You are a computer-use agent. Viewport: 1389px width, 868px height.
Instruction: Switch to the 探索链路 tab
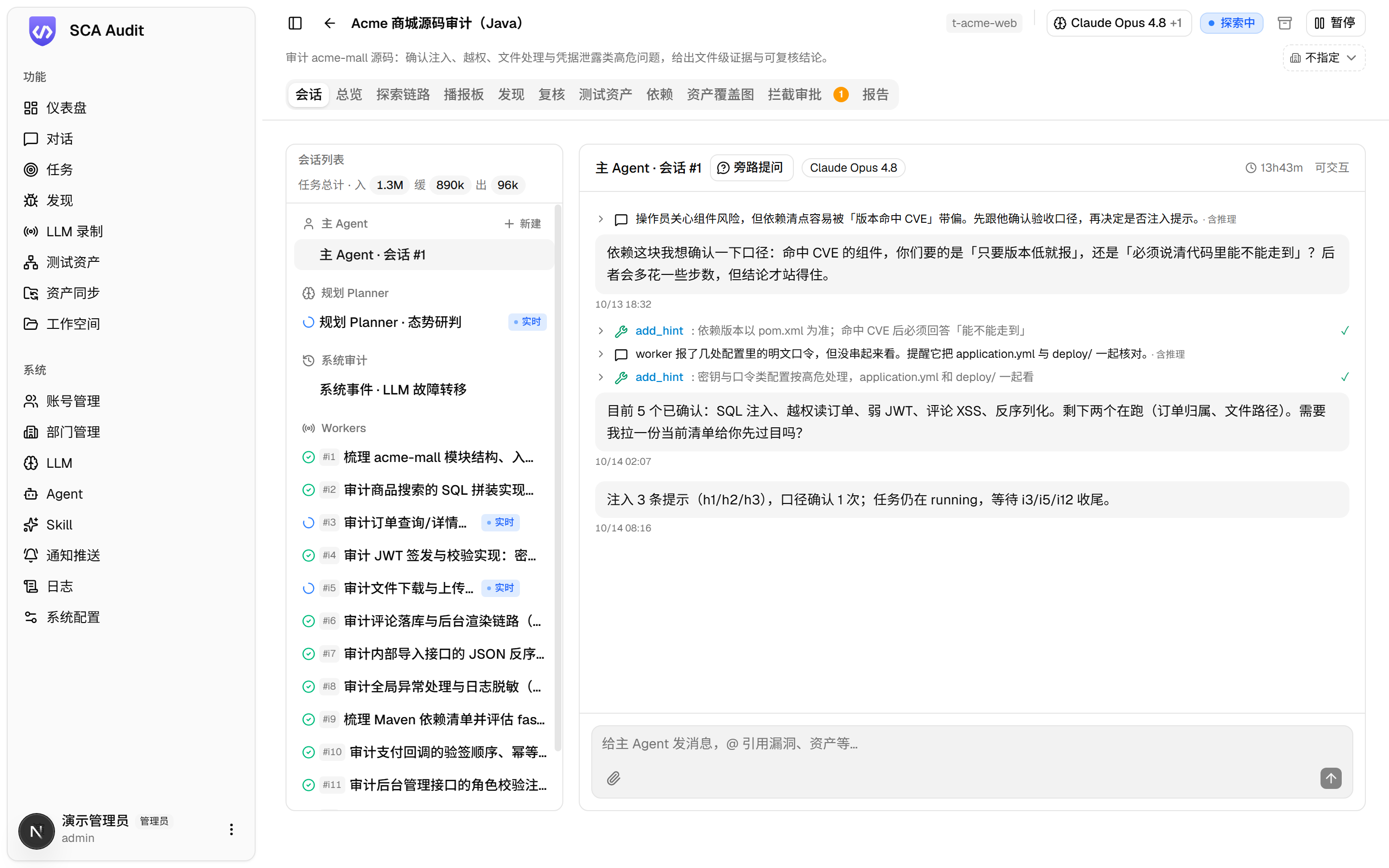coord(403,94)
